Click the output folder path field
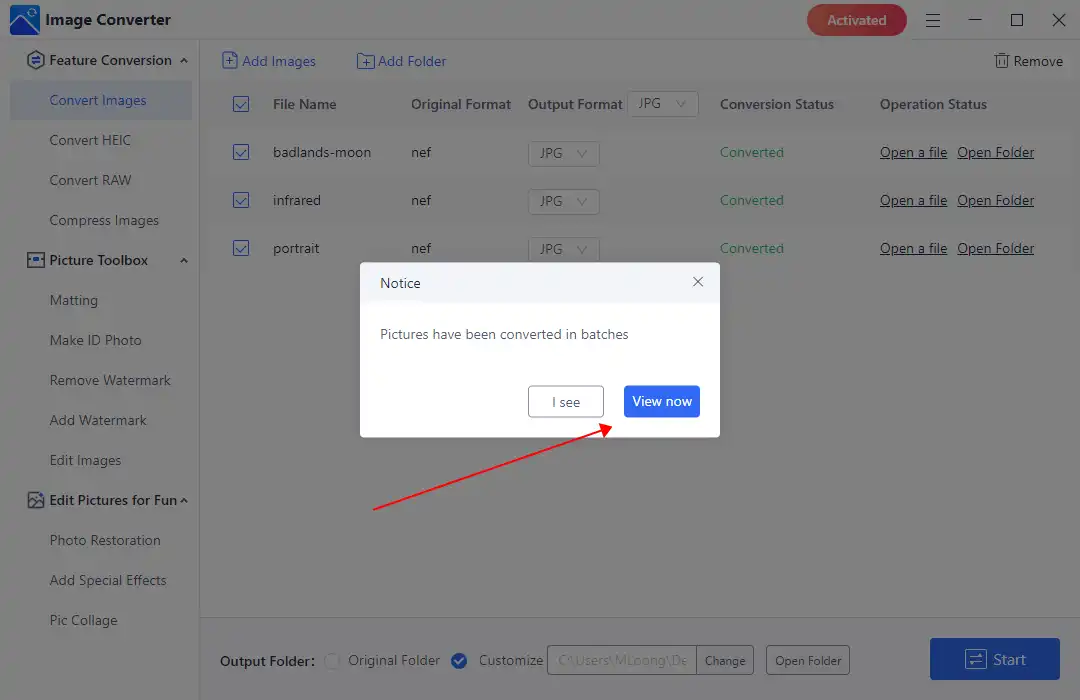Image resolution: width=1080 pixels, height=700 pixels. pos(622,660)
